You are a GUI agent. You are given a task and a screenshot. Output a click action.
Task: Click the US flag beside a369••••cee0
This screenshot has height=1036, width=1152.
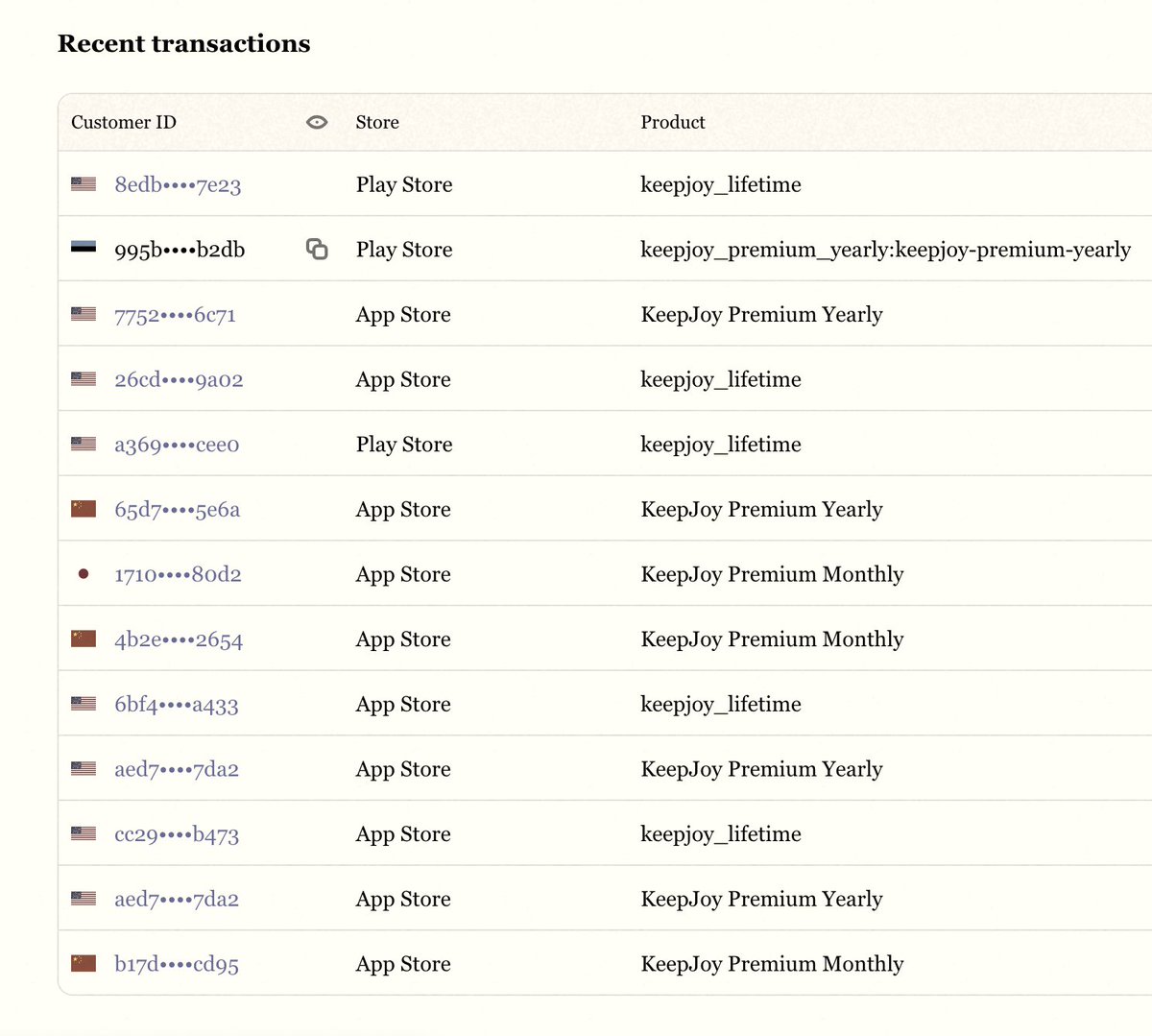pyautogui.click(x=84, y=444)
